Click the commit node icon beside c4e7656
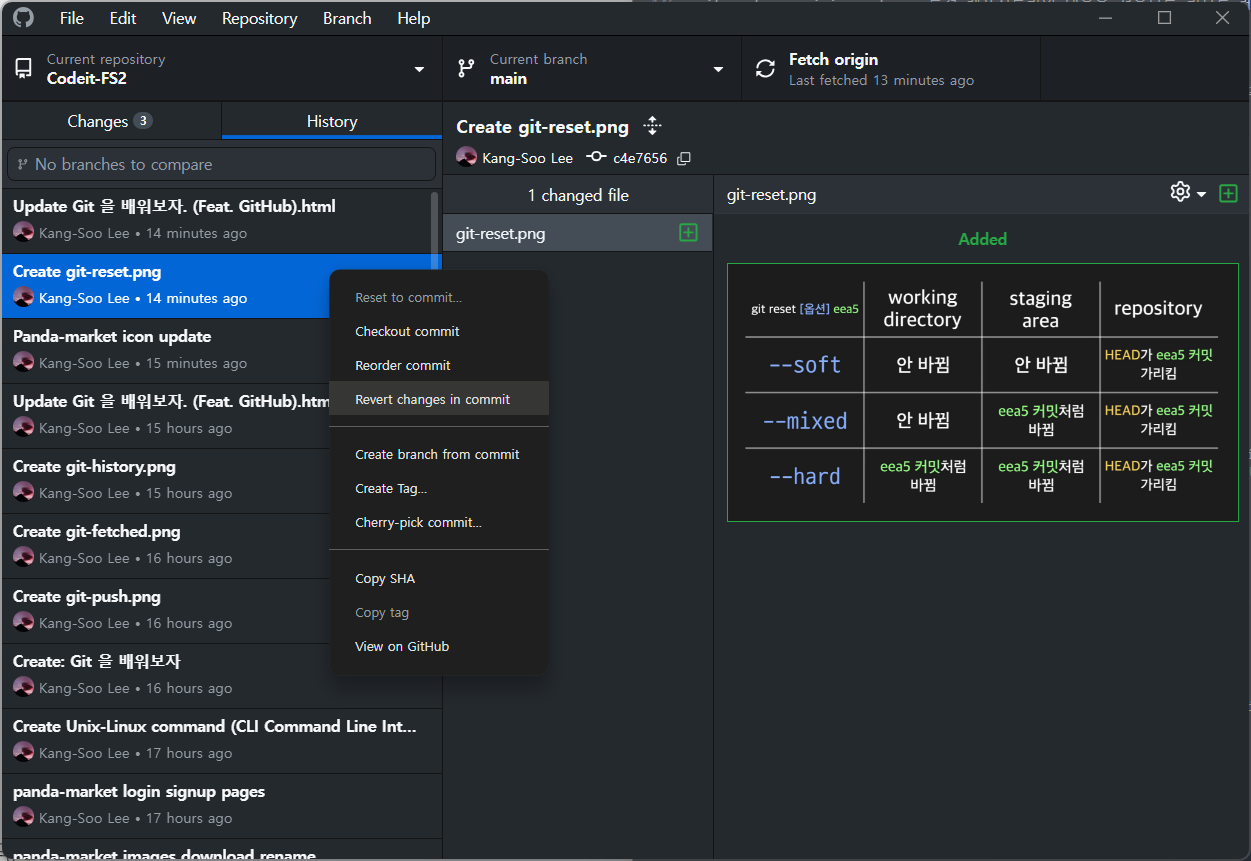 coord(597,157)
